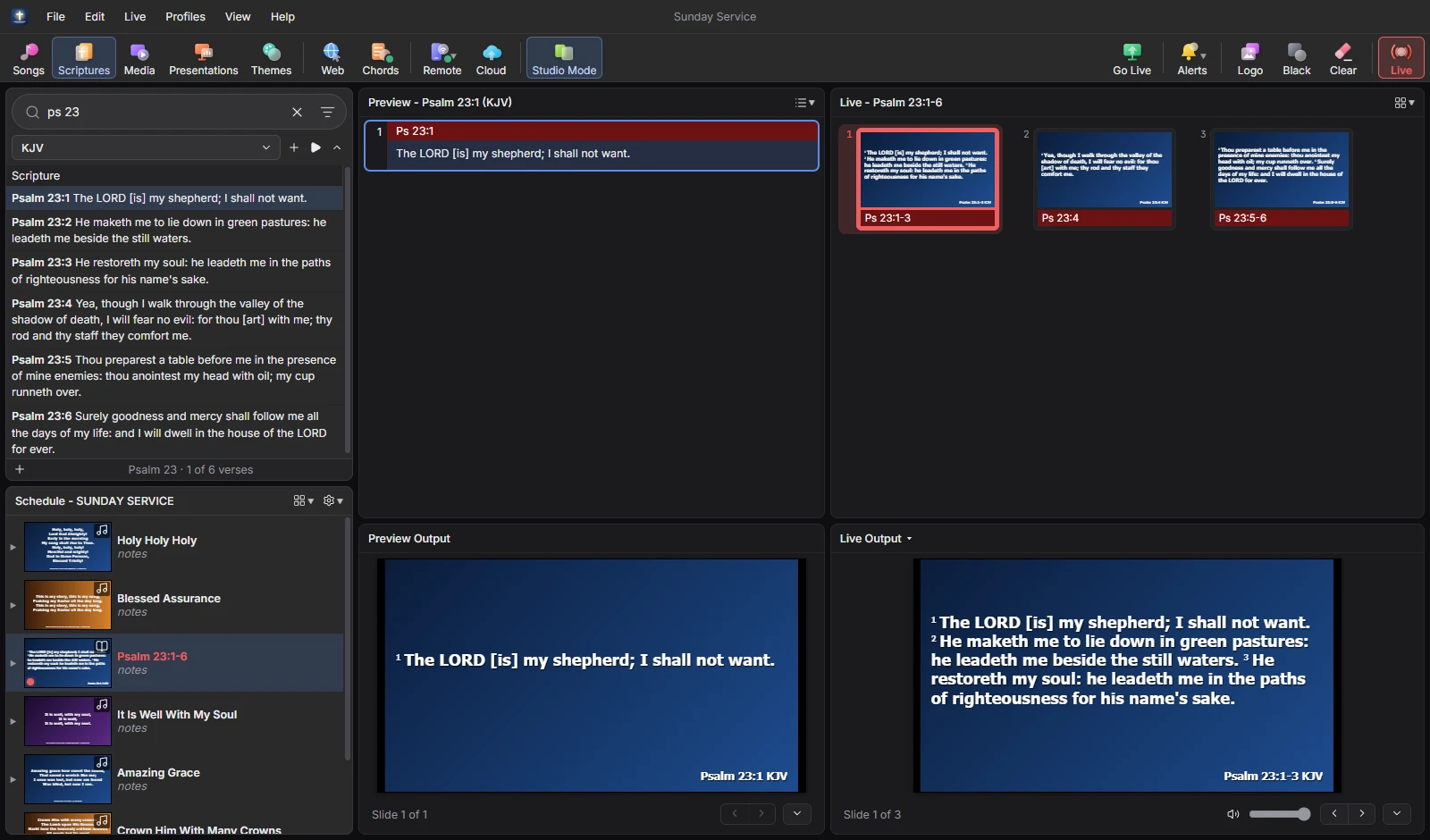1430x840 pixels.
Task: Open the Web toolbar icon
Action: [x=332, y=58]
